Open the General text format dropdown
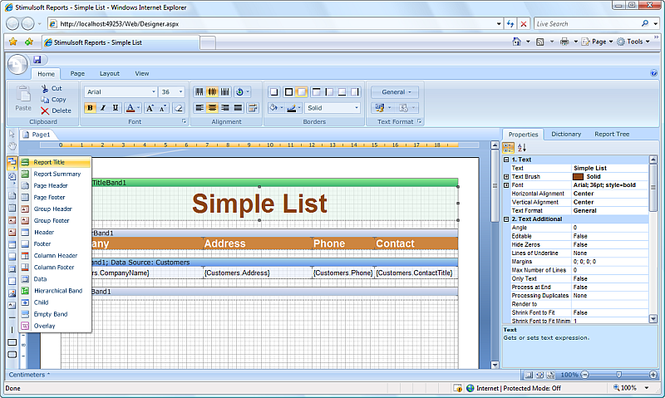665x398 pixels. [x=395, y=92]
